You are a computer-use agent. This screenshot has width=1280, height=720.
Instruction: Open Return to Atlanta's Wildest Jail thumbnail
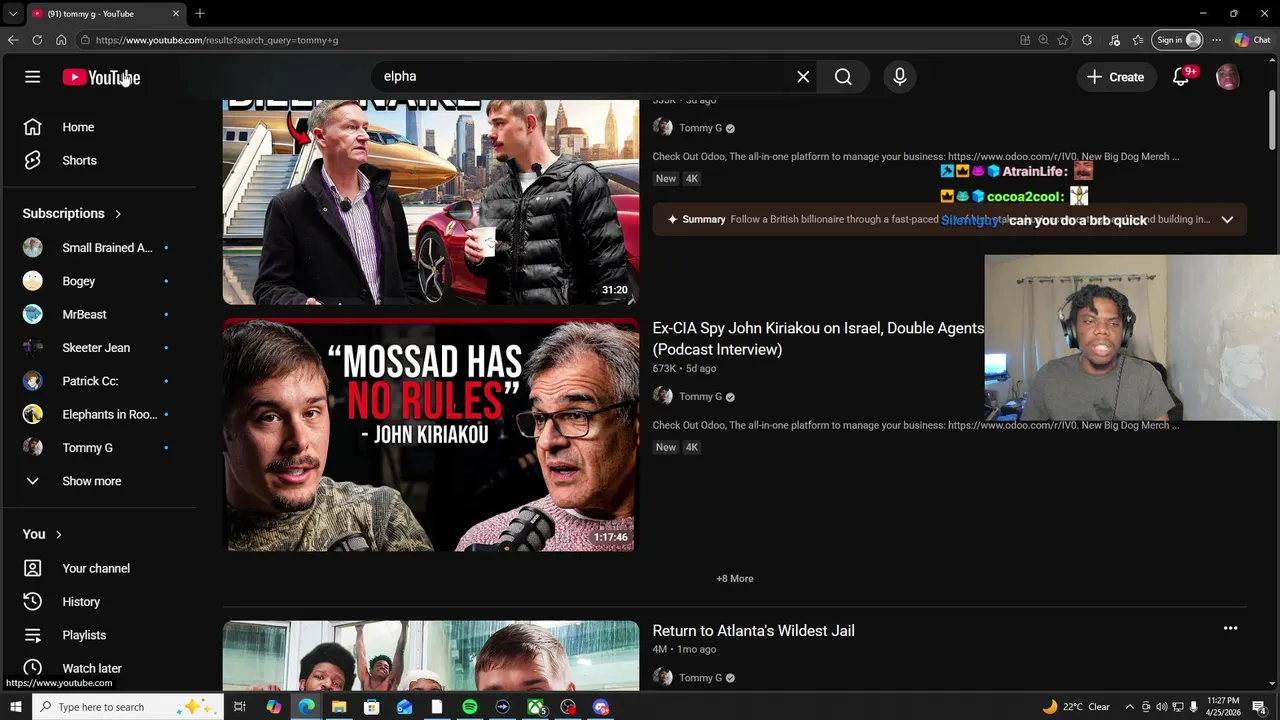(x=430, y=655)
